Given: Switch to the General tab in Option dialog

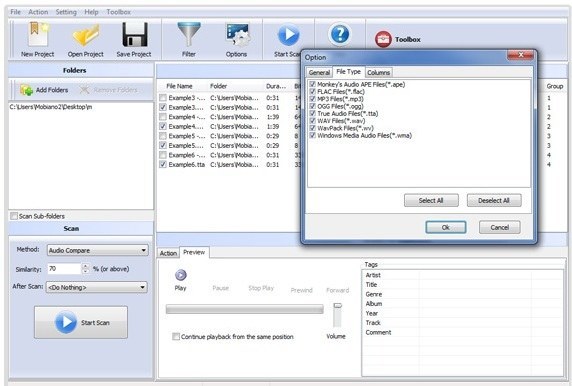Looking at the screenshot, I should pyautogui.click(x=319, y=72).
